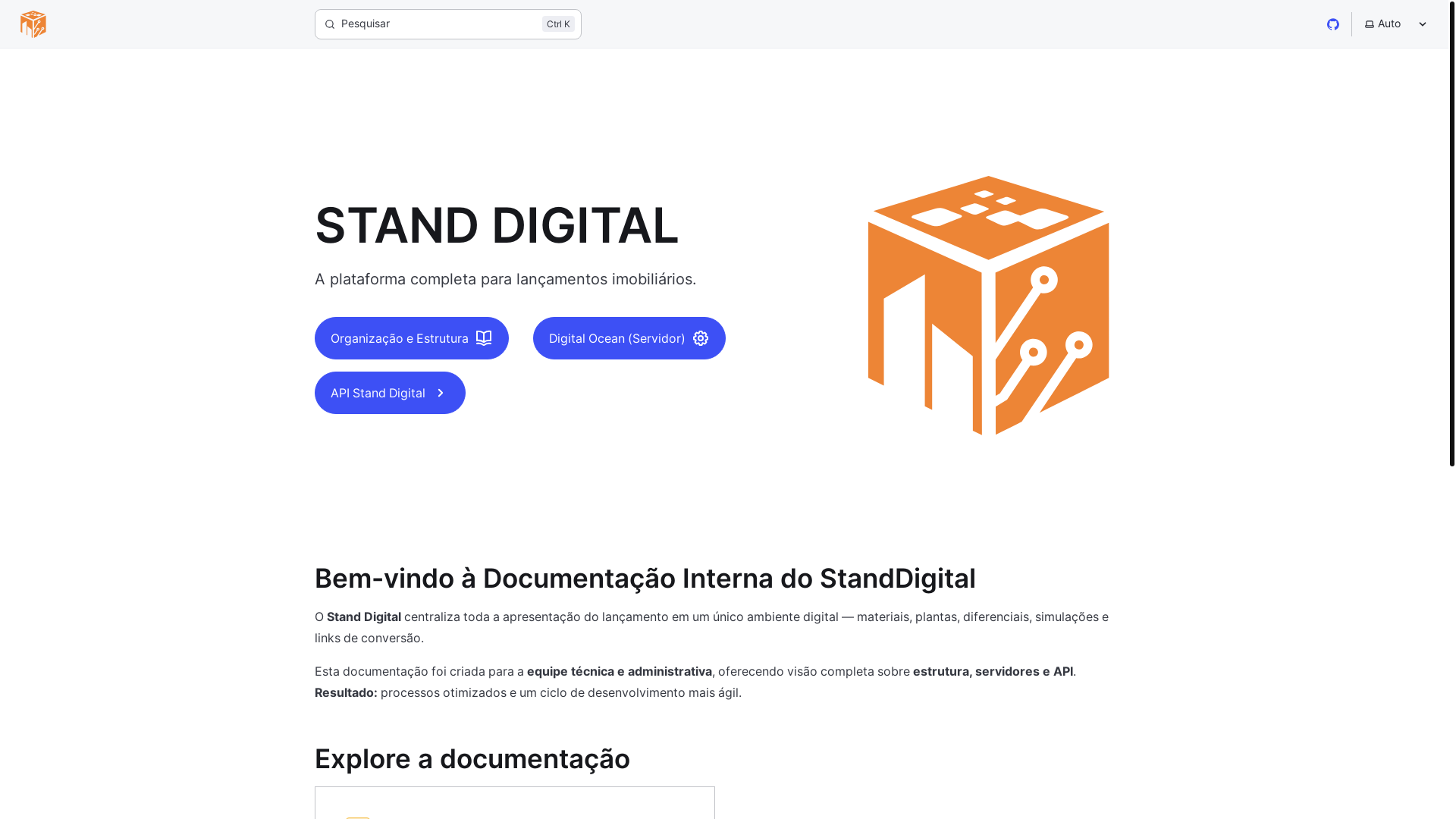The width and height of the screenshot is (1456, 819).
Task: Click the open book icon
Action: coord(484,338)
